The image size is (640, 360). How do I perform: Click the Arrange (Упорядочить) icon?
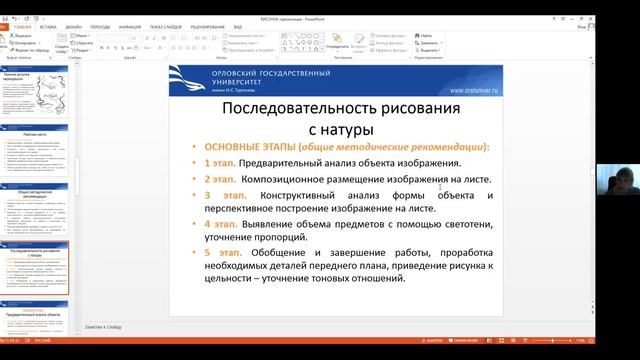point(337,39)
